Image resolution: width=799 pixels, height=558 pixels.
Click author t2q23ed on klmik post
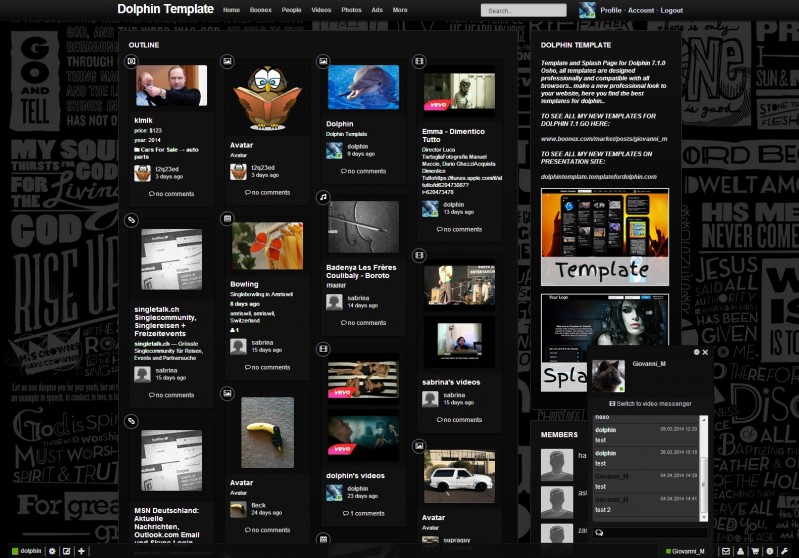(x=167, y=169)
